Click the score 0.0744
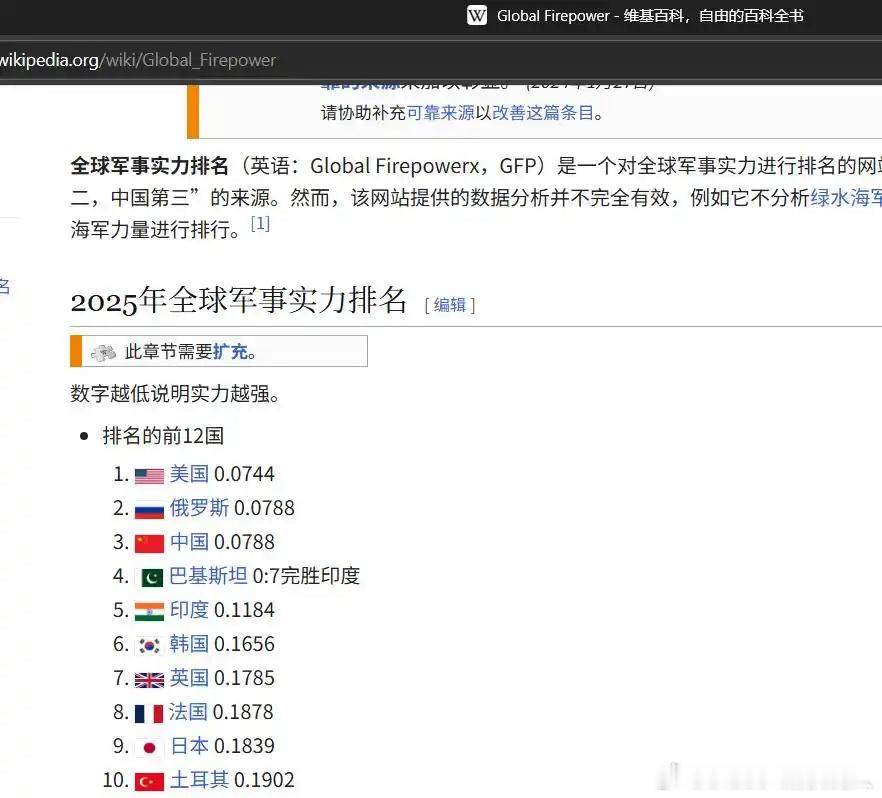The width and height of the screenshot is (882, 798). click(x=244, y=474)
